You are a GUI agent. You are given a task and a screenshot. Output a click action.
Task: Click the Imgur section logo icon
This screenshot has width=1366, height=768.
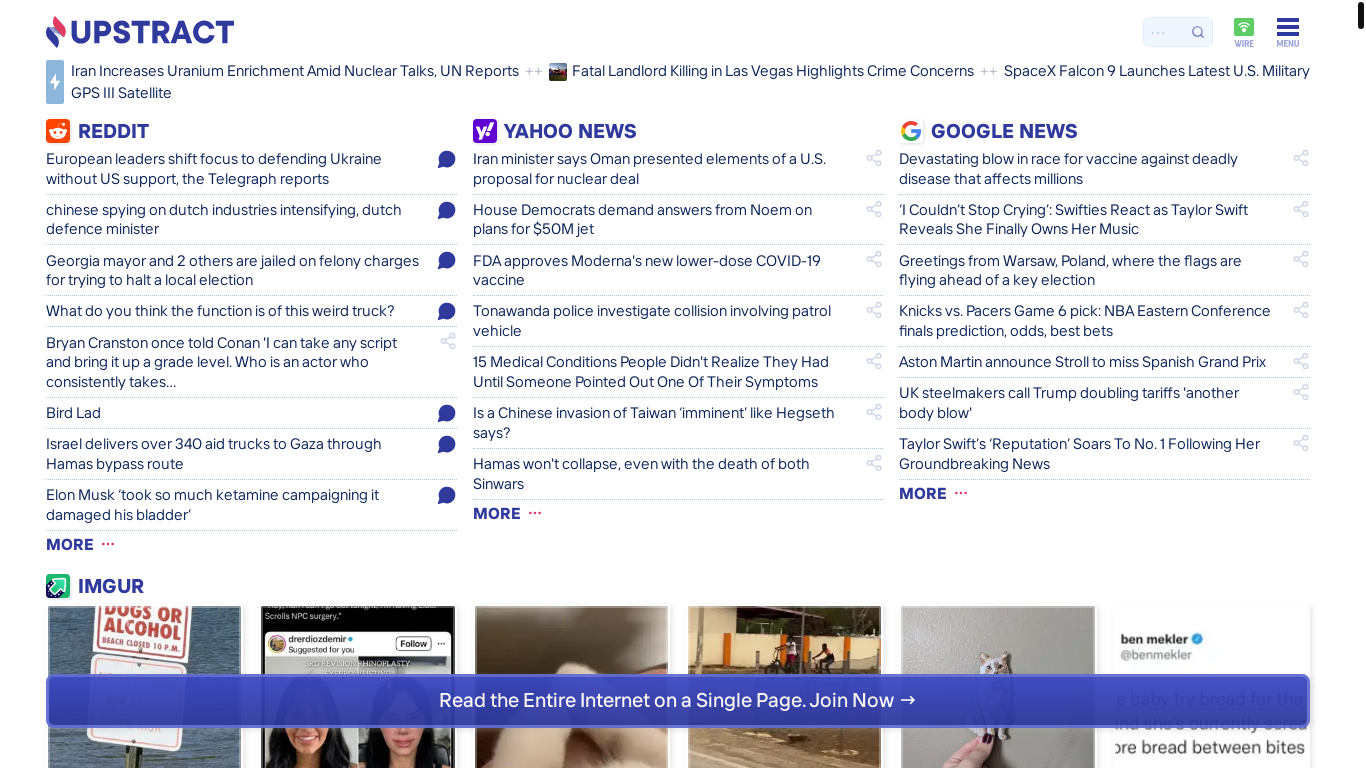(x=58, y=586)
